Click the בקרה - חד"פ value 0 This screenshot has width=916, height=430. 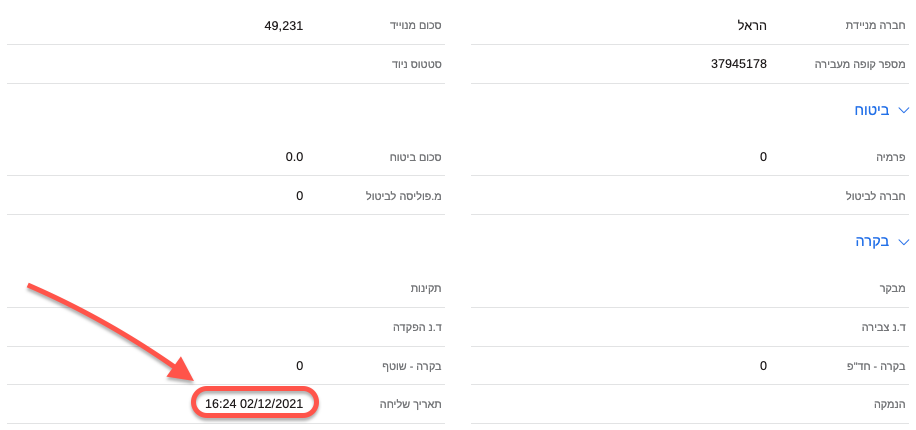point(763,366)
